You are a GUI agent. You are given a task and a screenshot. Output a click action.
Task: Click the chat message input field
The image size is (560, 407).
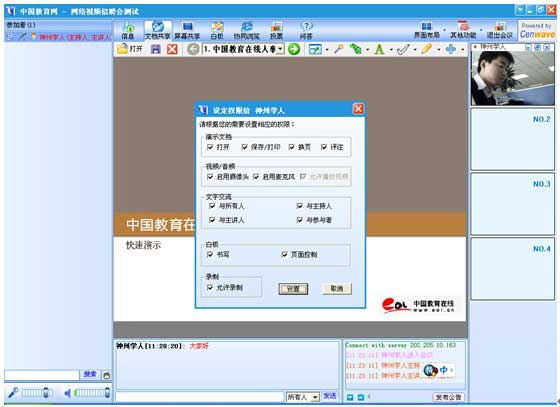click(x=200, y=397)
